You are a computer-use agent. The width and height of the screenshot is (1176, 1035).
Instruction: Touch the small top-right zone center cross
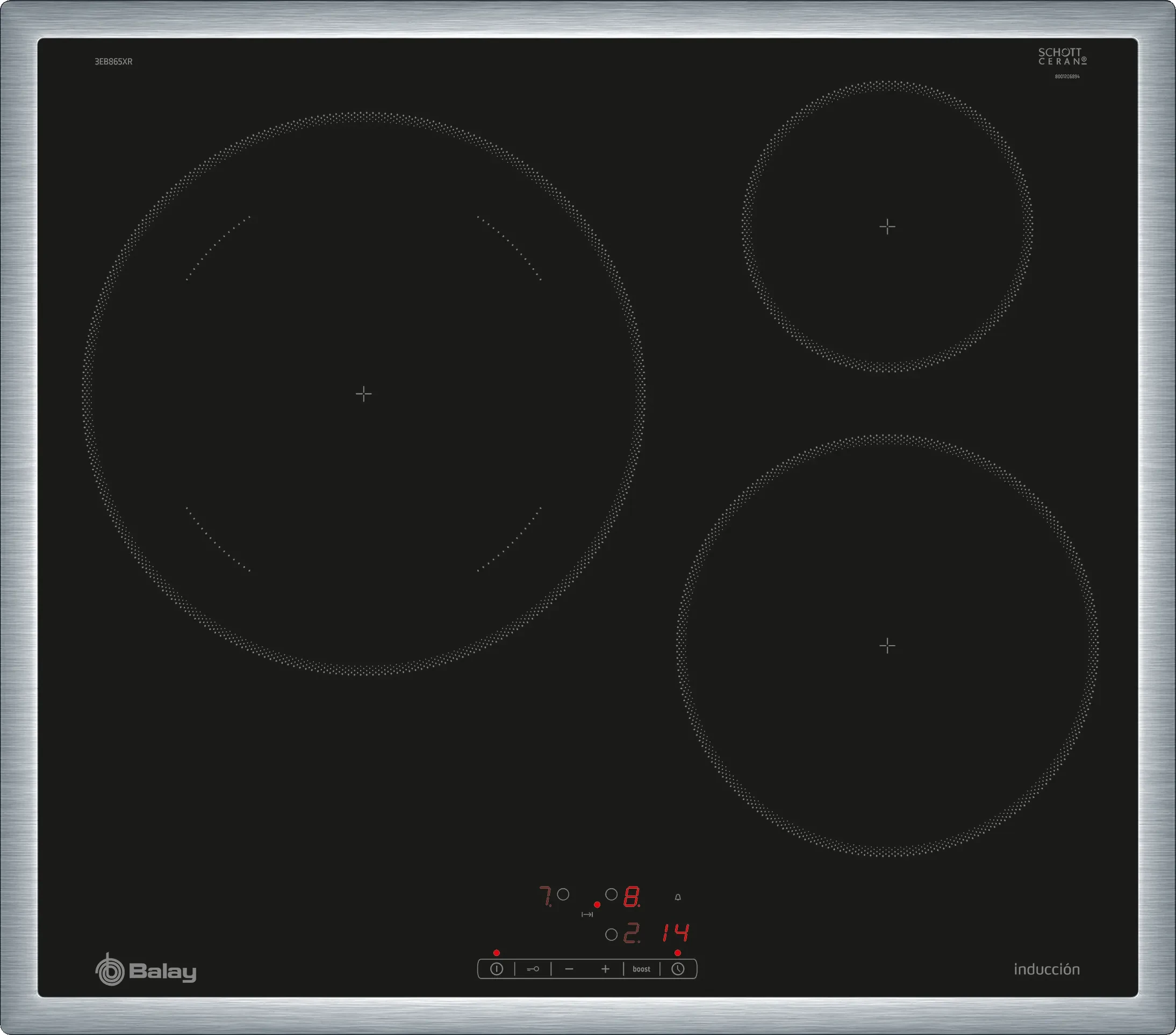point(887,227)
